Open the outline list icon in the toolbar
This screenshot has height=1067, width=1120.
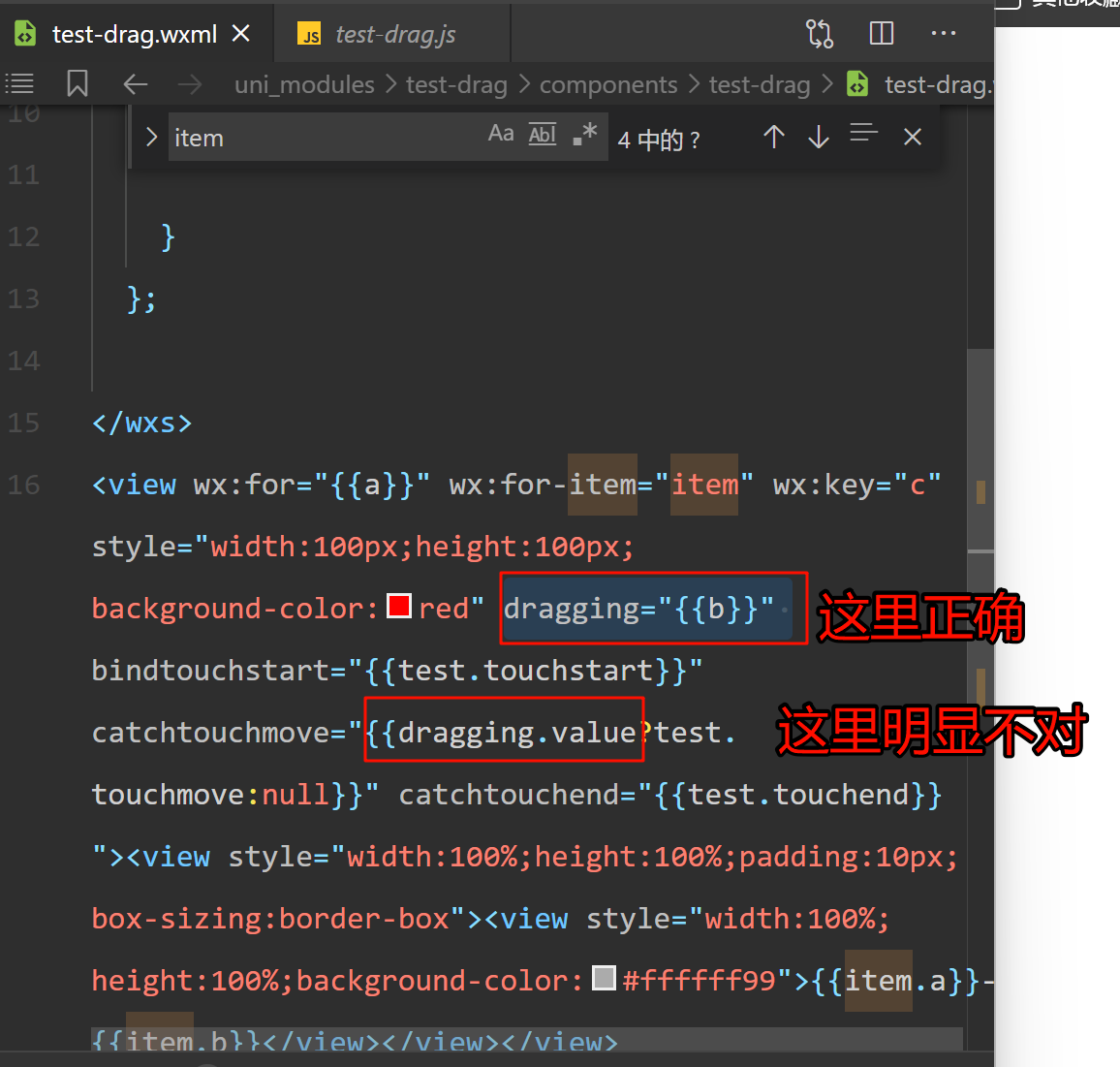point(19,84)
